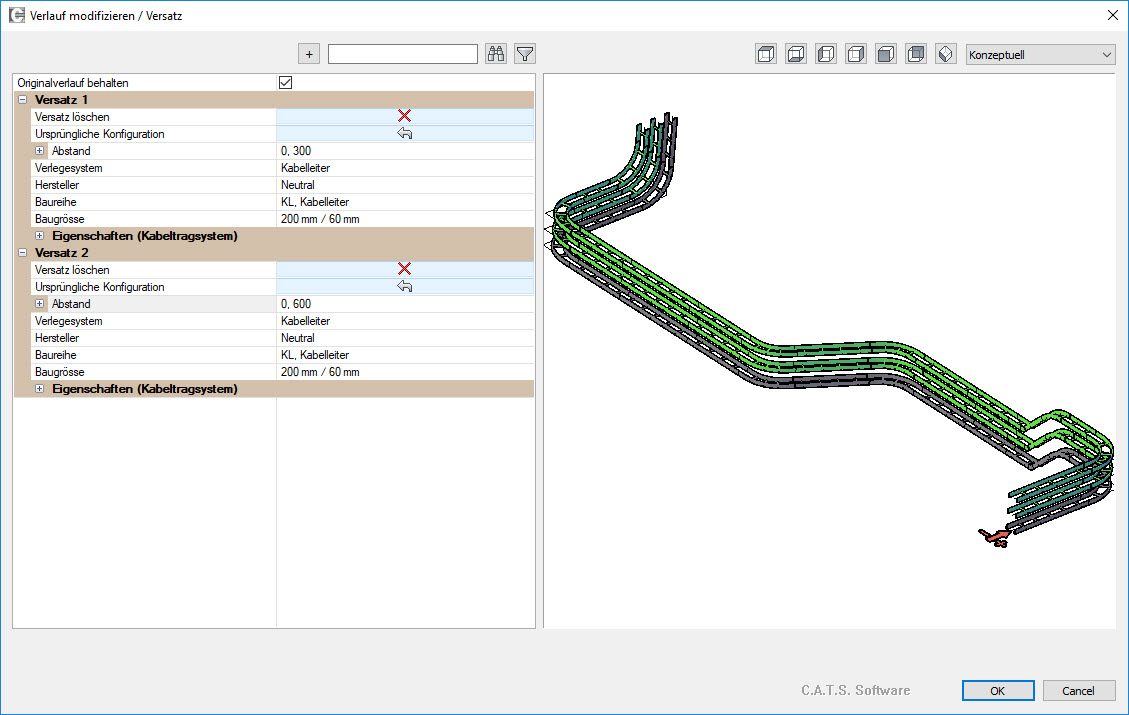The image size is (1129, 715).
Task: Click the top view cube icon
Action: (766, 54)
